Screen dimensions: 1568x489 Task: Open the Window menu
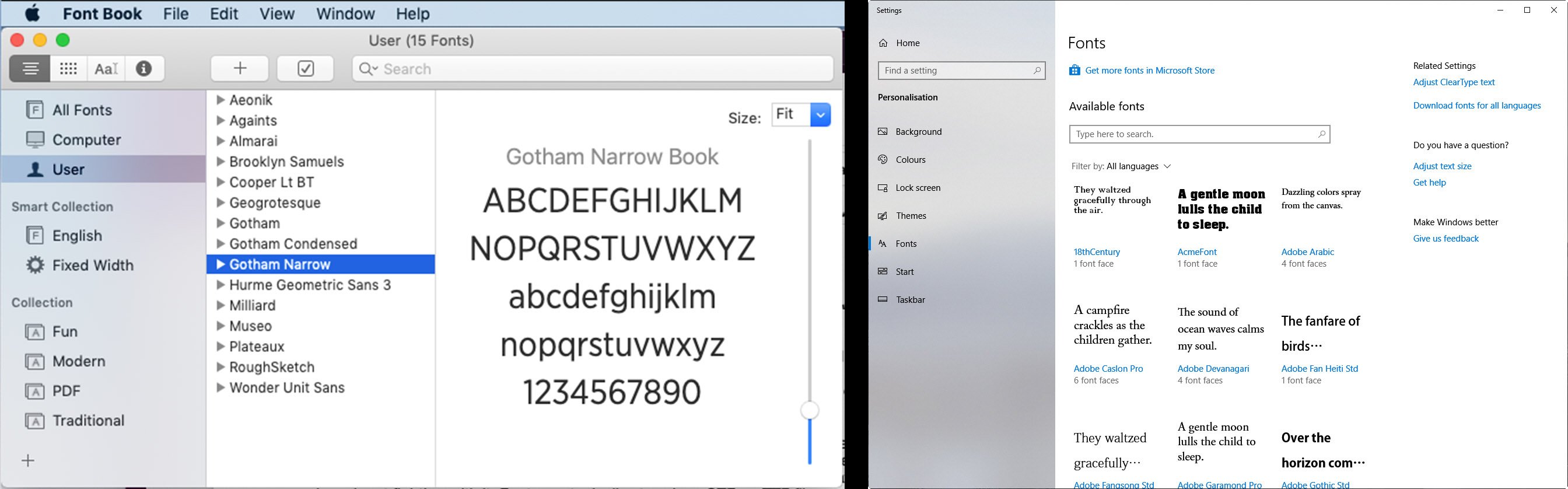tap(345, 13)
